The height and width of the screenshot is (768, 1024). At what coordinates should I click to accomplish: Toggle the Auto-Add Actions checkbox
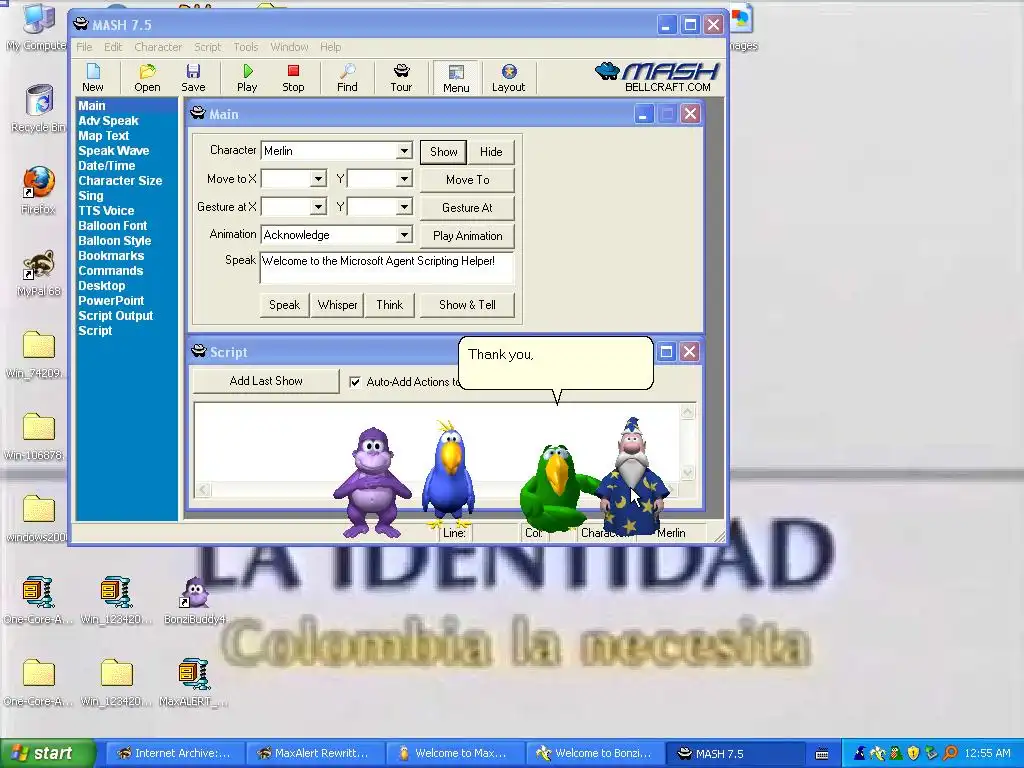(x=355, y=382)
